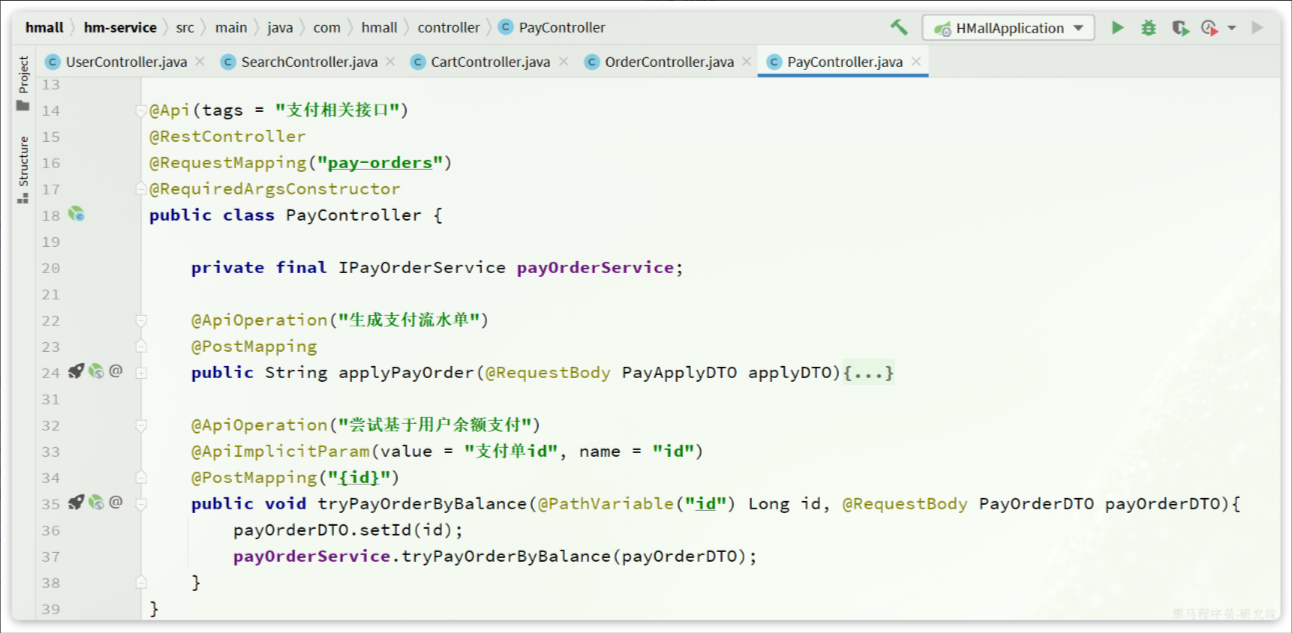Click the Spring web gutter icon on line 35
1292x633 pixels.
[x=96, y=502]
